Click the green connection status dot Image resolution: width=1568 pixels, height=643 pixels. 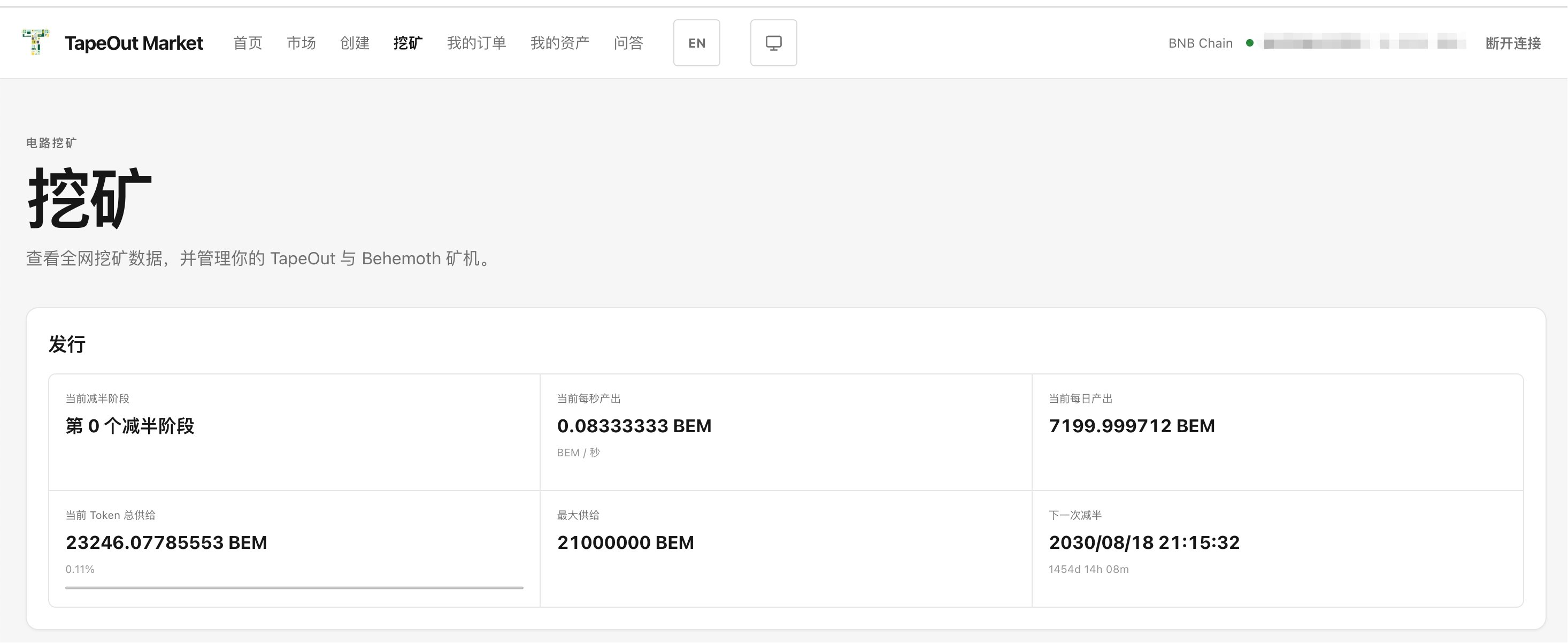pos(1250,43)
